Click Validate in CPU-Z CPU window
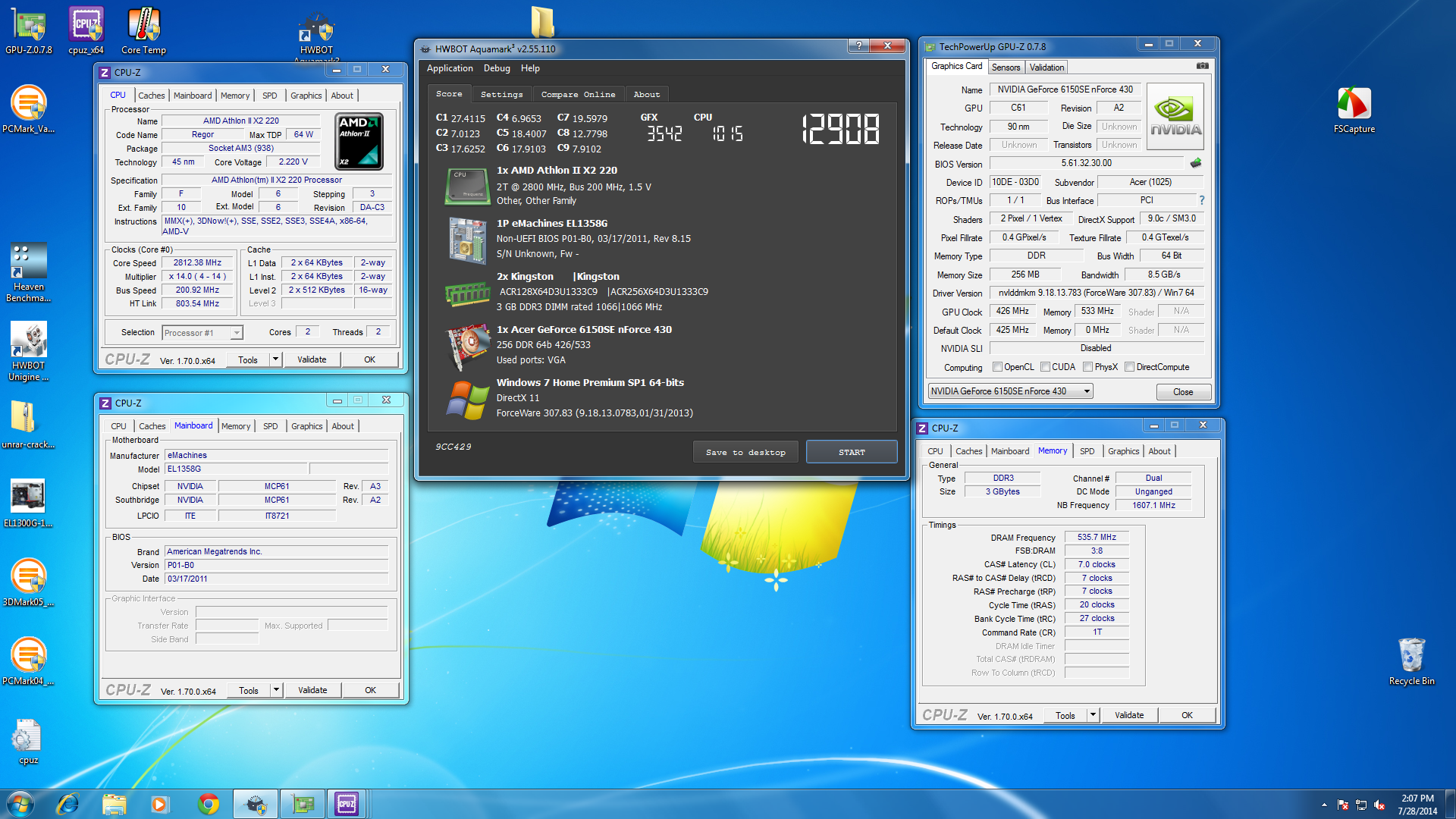 pos(312,359)
